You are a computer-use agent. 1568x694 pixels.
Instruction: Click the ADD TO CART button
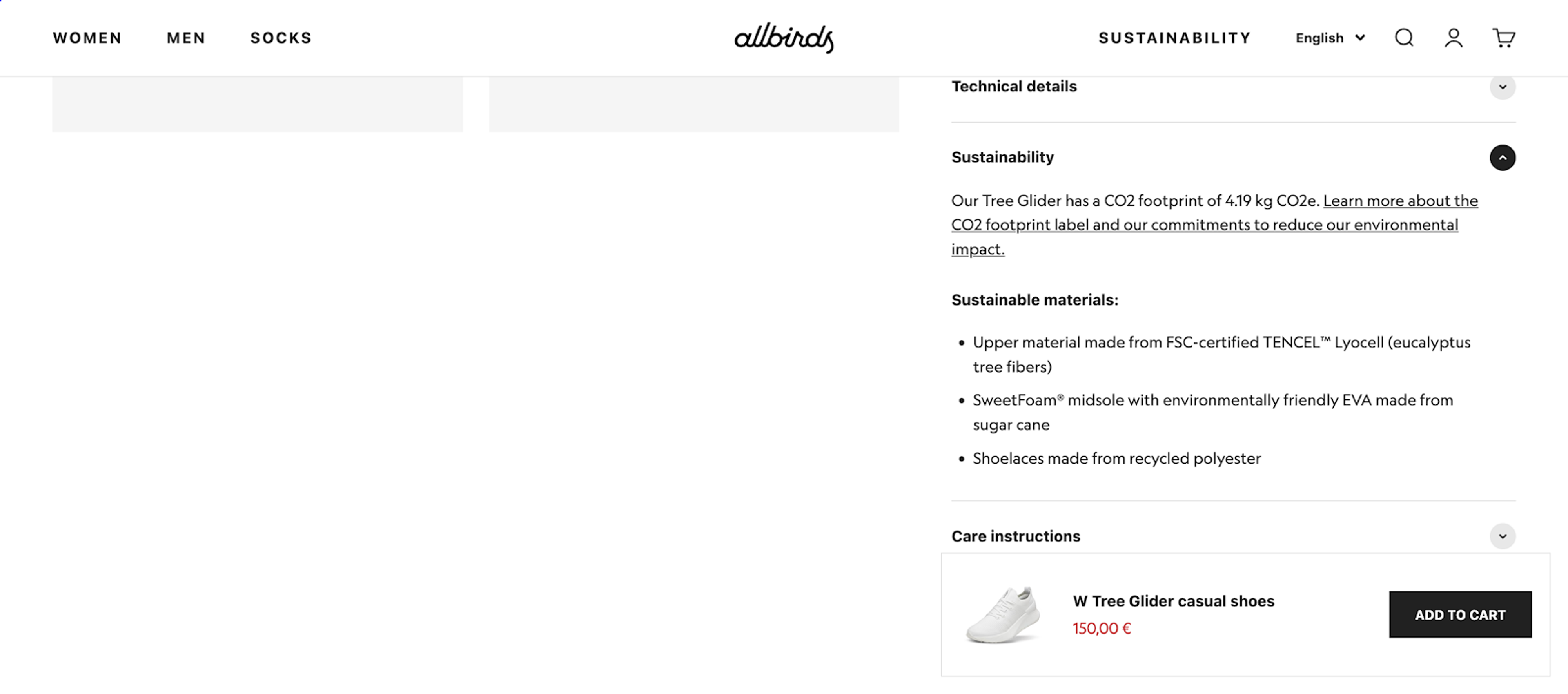(x=1460, y=615)
